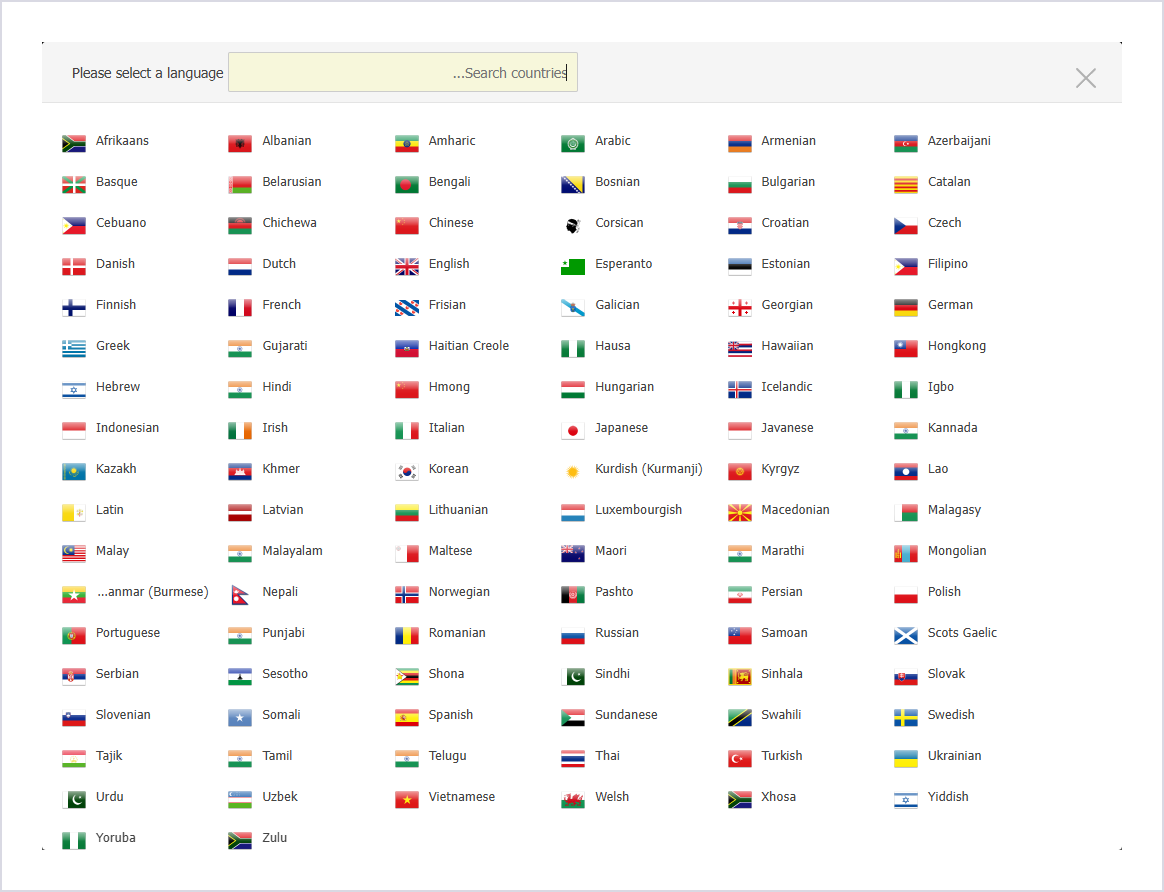Select Macedonian language link
The width and height of the screenshot is (1164, 892).
pos(795,510)
